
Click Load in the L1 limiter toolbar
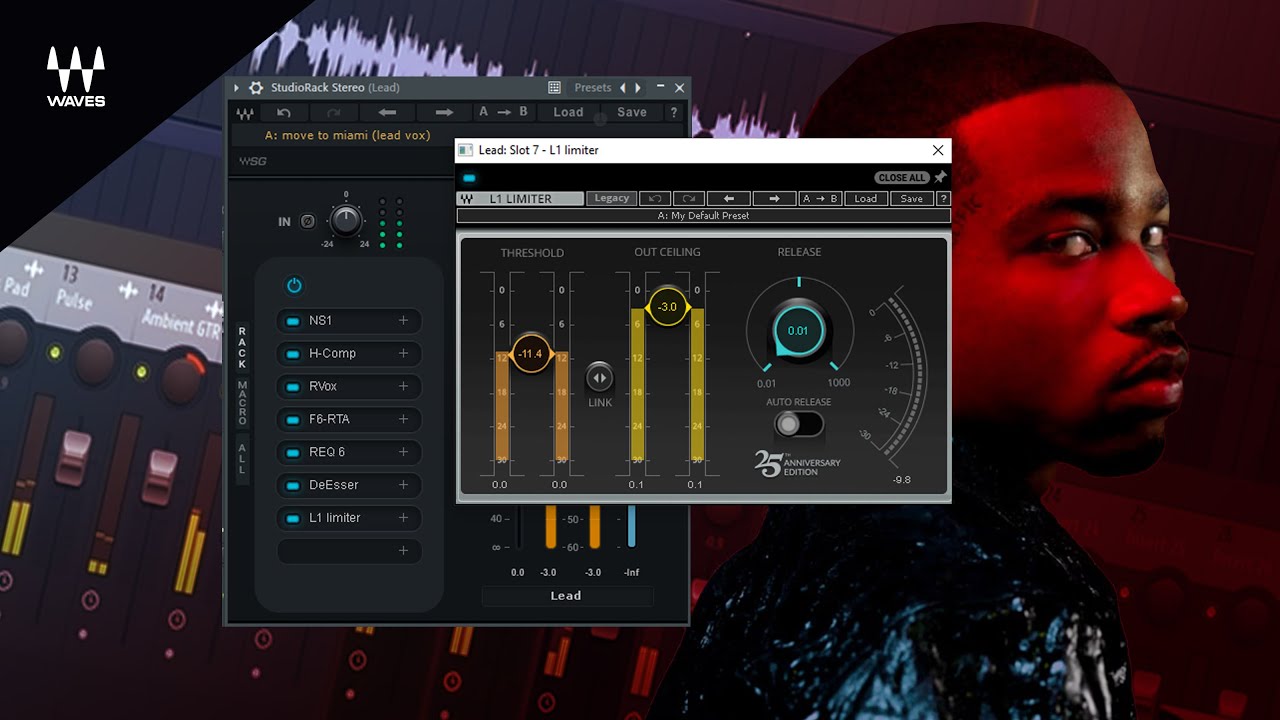pyautogui.click(x=866, y=199)
